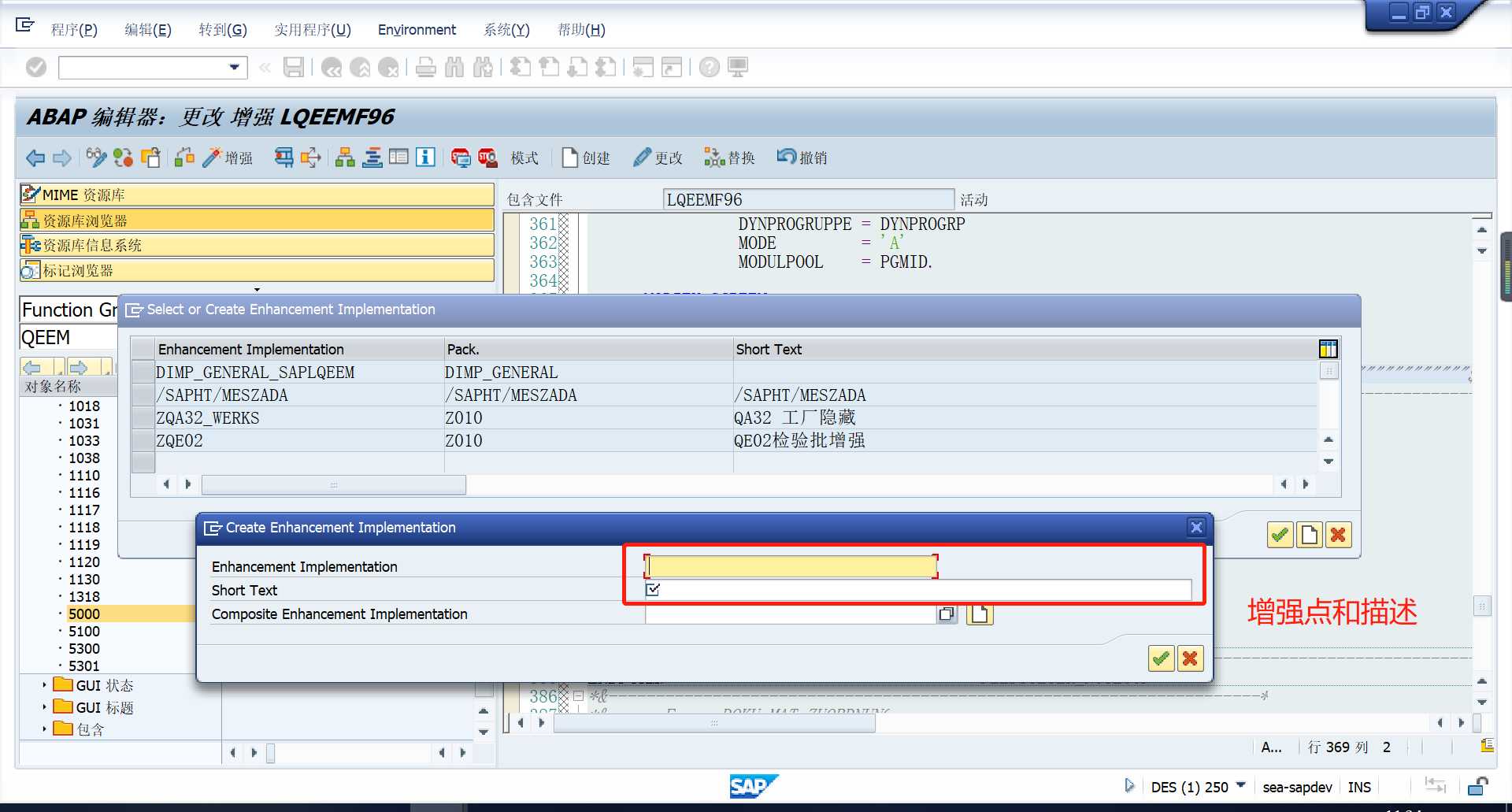Select tree item 5000
This screenshot has width=1512, height=812.
coord(84,614)
